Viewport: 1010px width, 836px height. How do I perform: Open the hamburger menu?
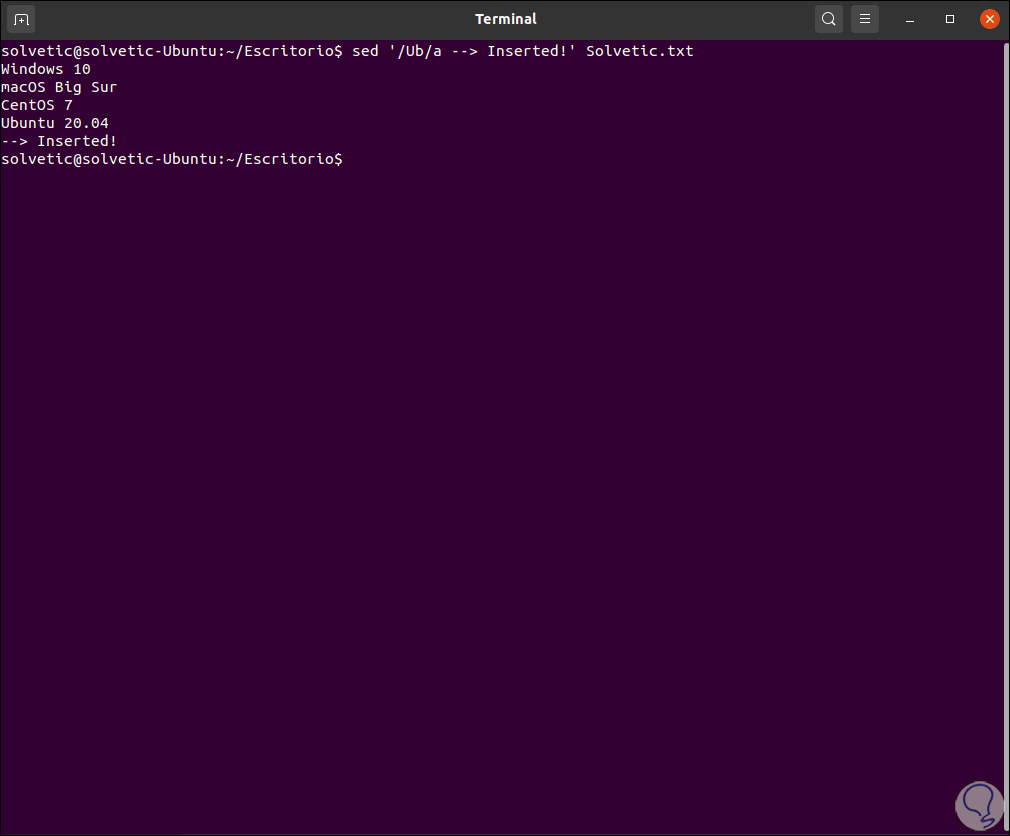point(865,19)
